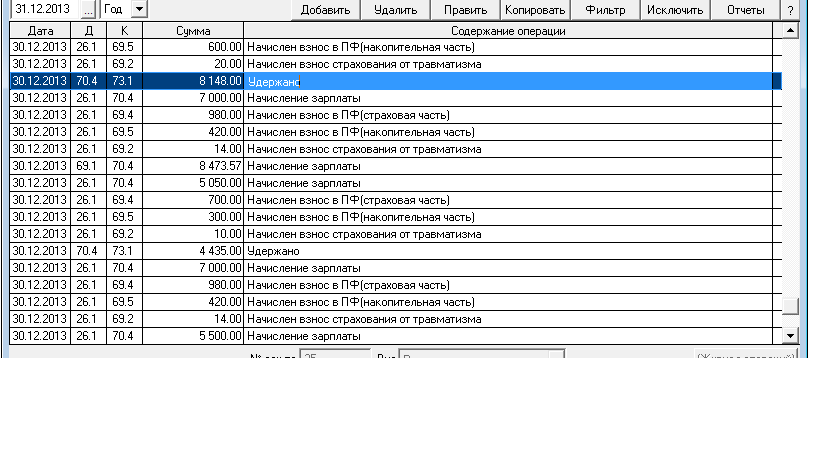Click Править to edit the entry
Screen dimensions: 822x460
tap(465, 10)
